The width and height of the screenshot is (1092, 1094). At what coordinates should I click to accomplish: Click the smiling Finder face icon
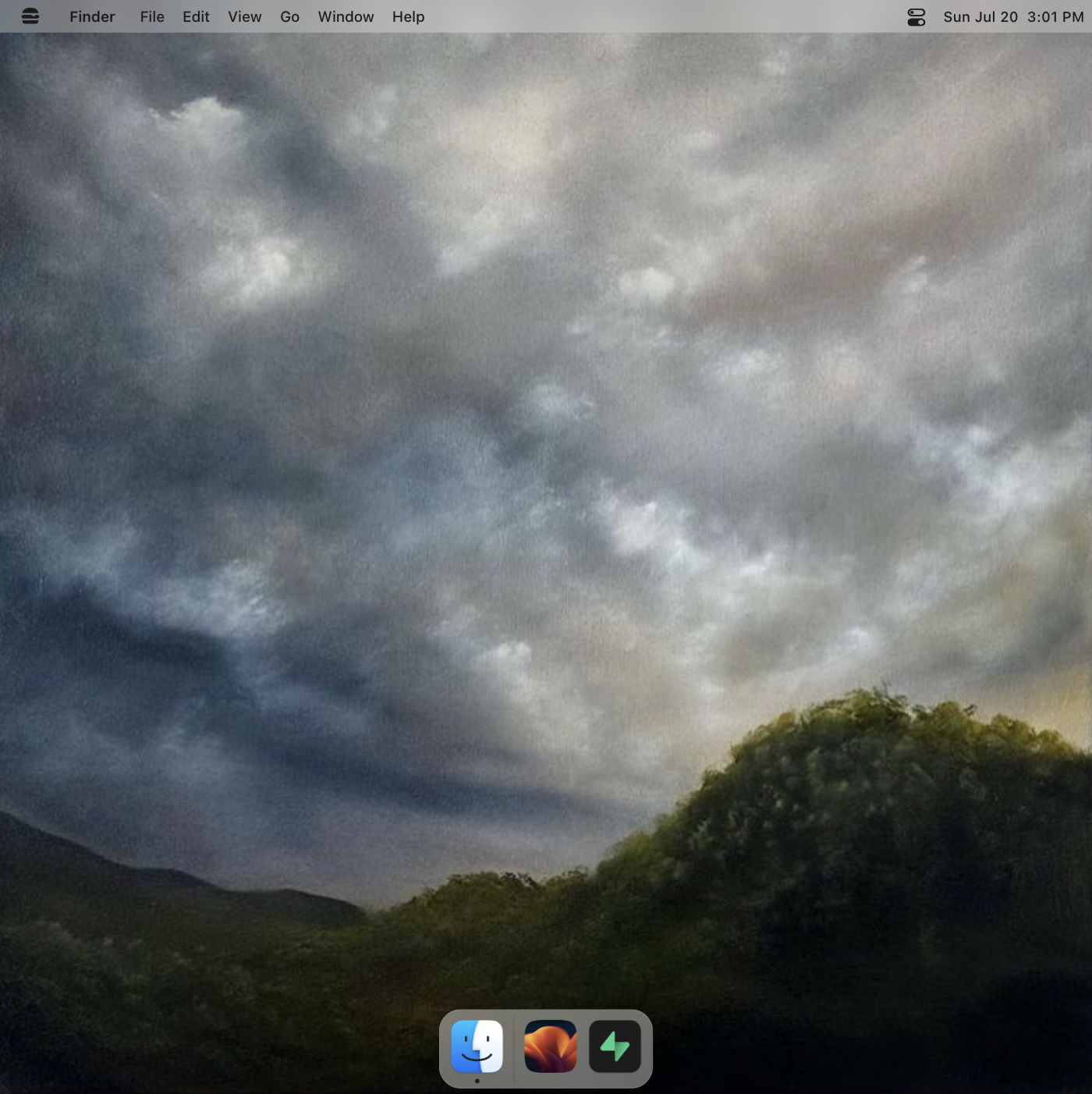[x=477, y=1046]
